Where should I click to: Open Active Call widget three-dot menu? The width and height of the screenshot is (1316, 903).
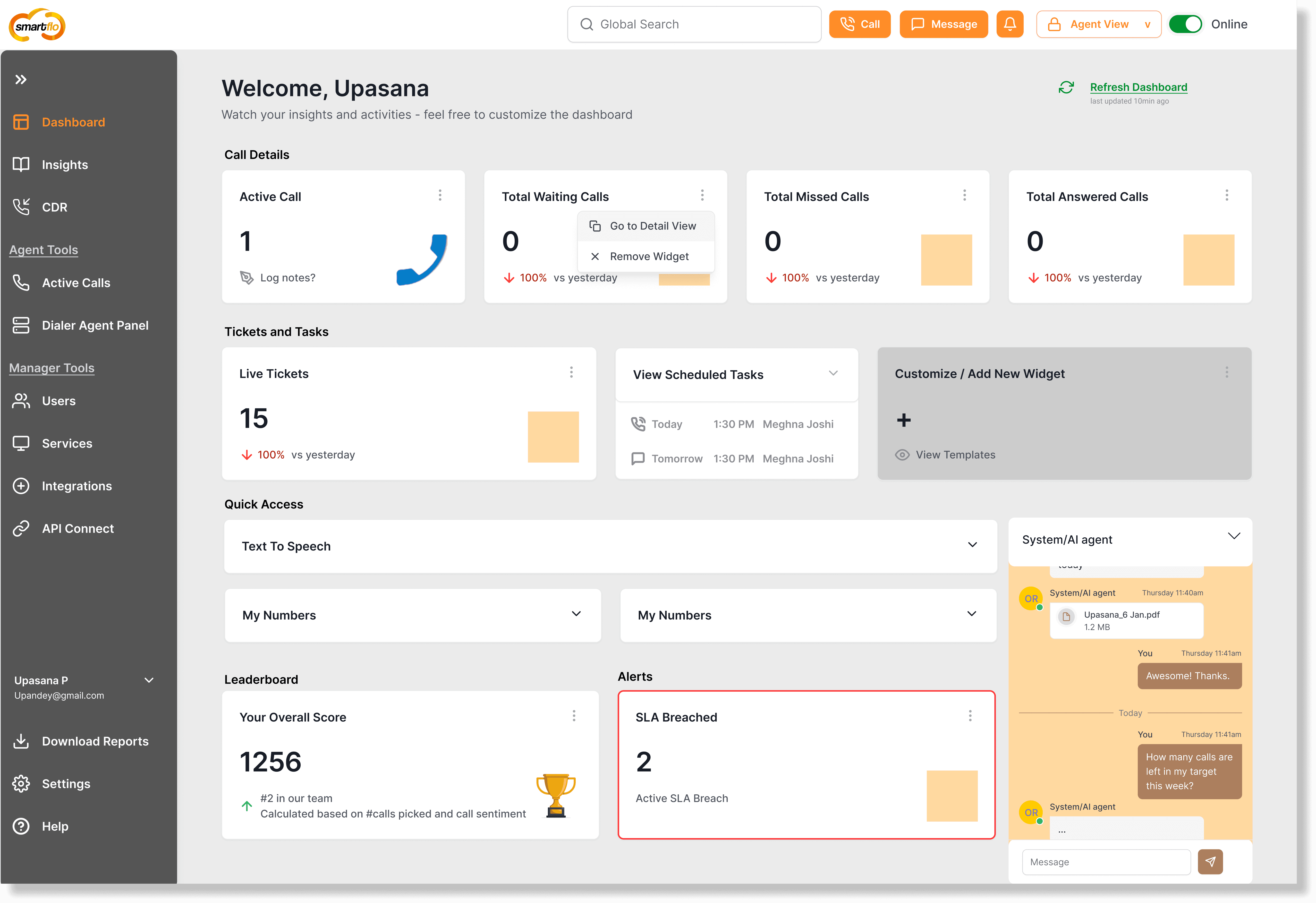[440, 195]
